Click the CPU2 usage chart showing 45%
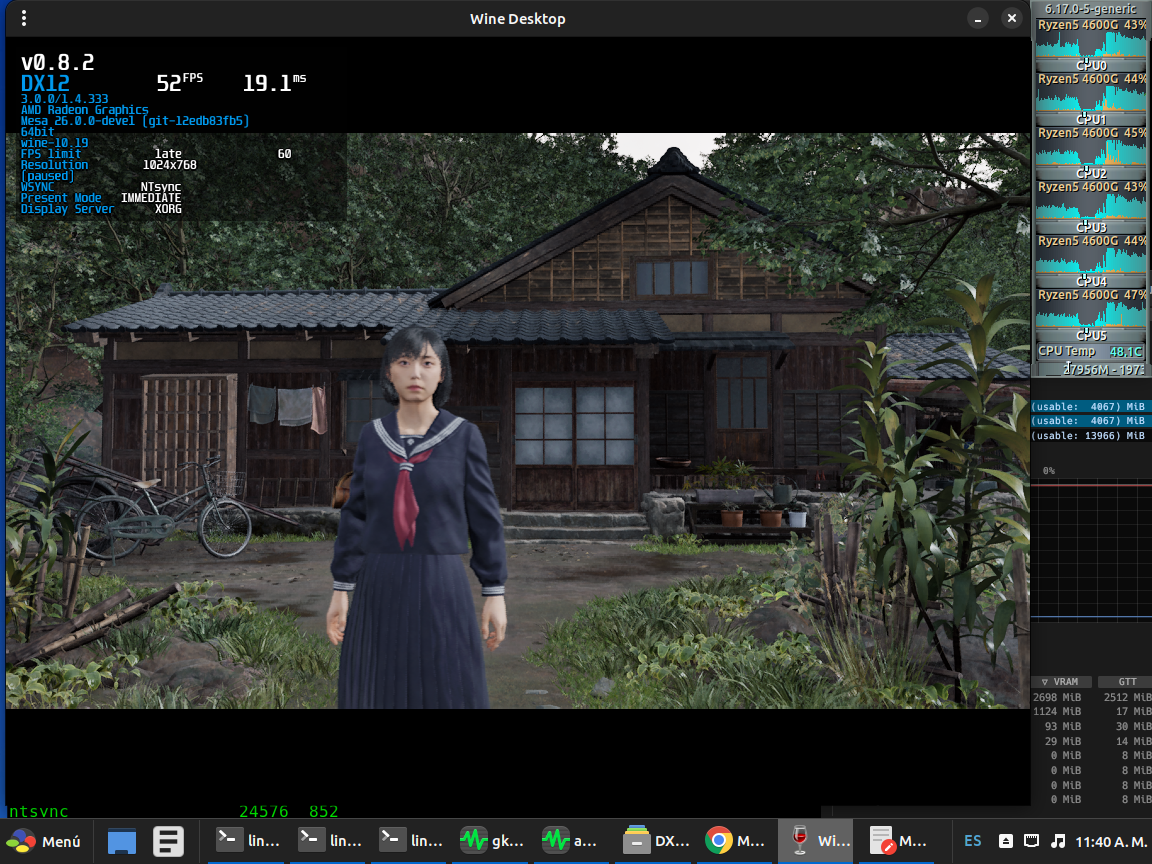 (1091, 146)
